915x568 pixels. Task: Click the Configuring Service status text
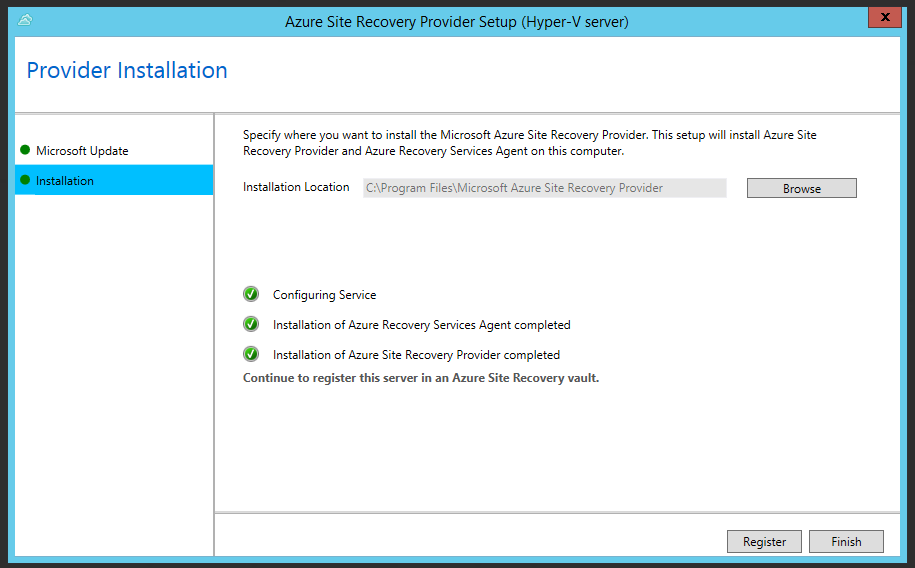(x=324, y=295)
